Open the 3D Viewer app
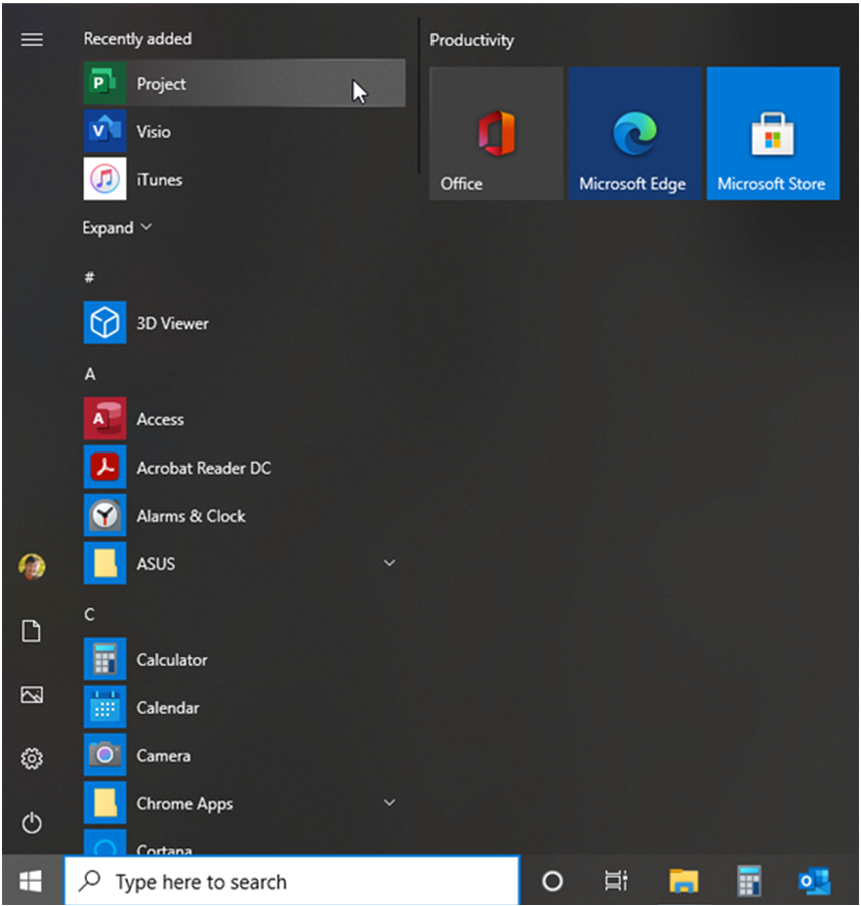 [x=172, y=324]
